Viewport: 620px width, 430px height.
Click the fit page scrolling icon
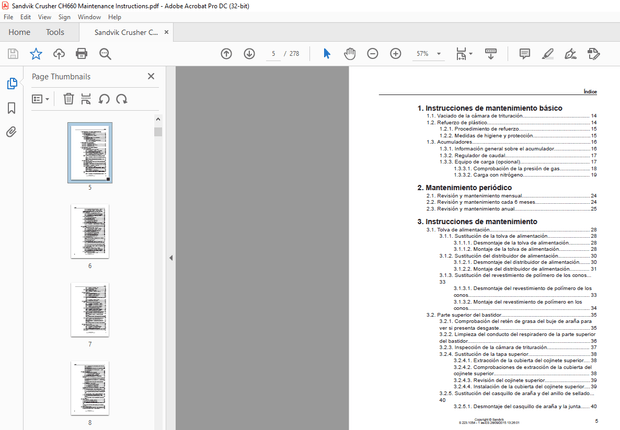[x=461, y=53]
